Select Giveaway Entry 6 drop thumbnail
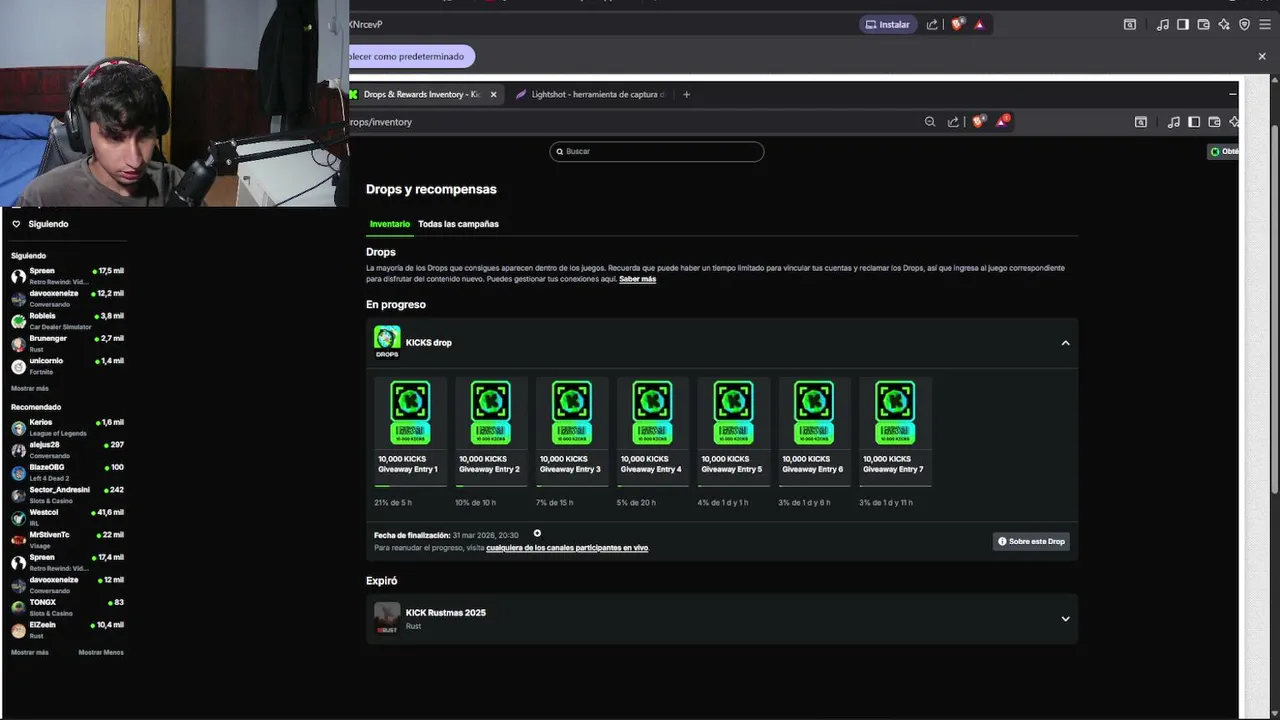1280x720 pixels. [814, 412]
